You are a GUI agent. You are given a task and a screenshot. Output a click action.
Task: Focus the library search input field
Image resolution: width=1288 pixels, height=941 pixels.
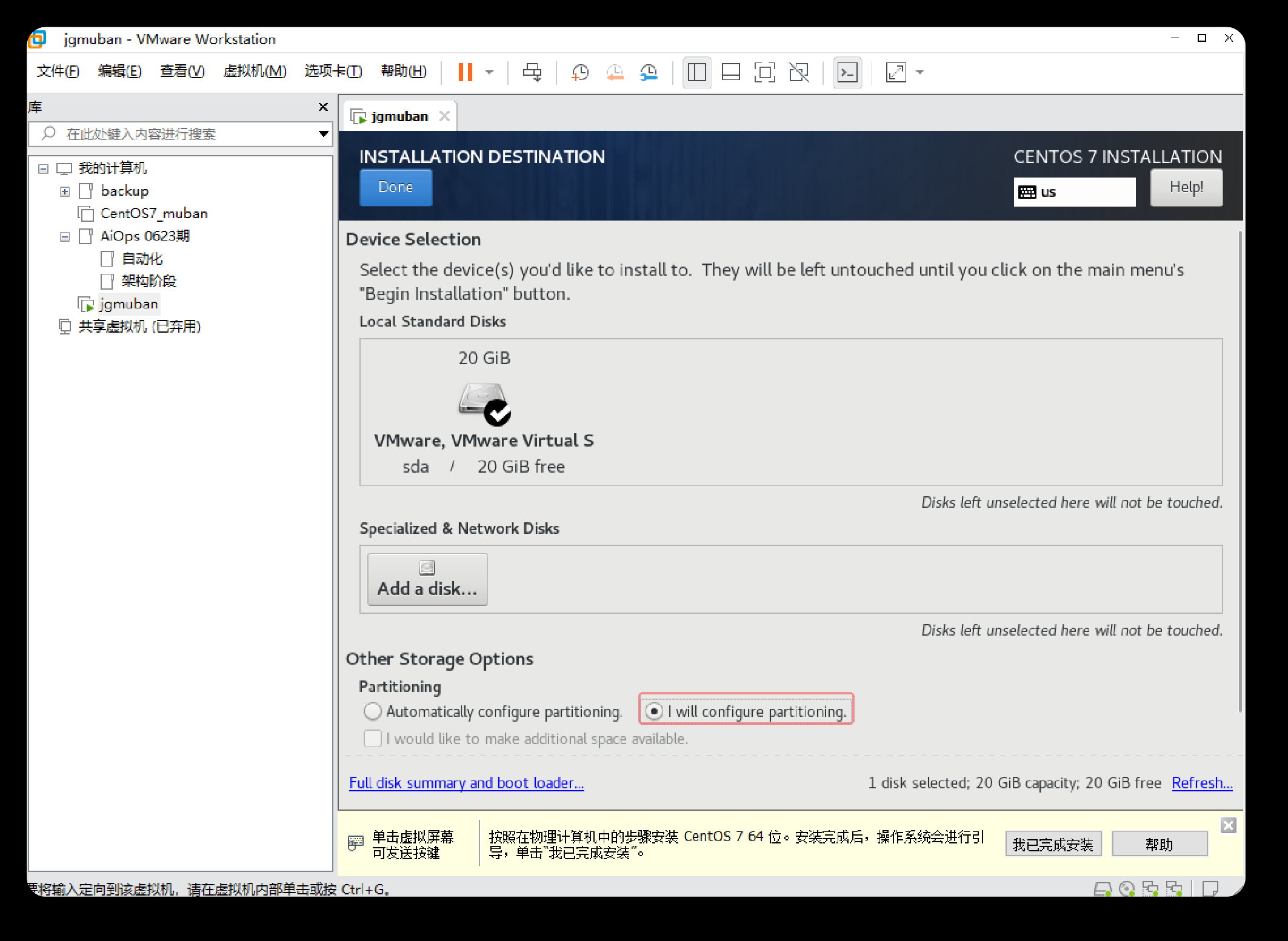coord(181,134)
